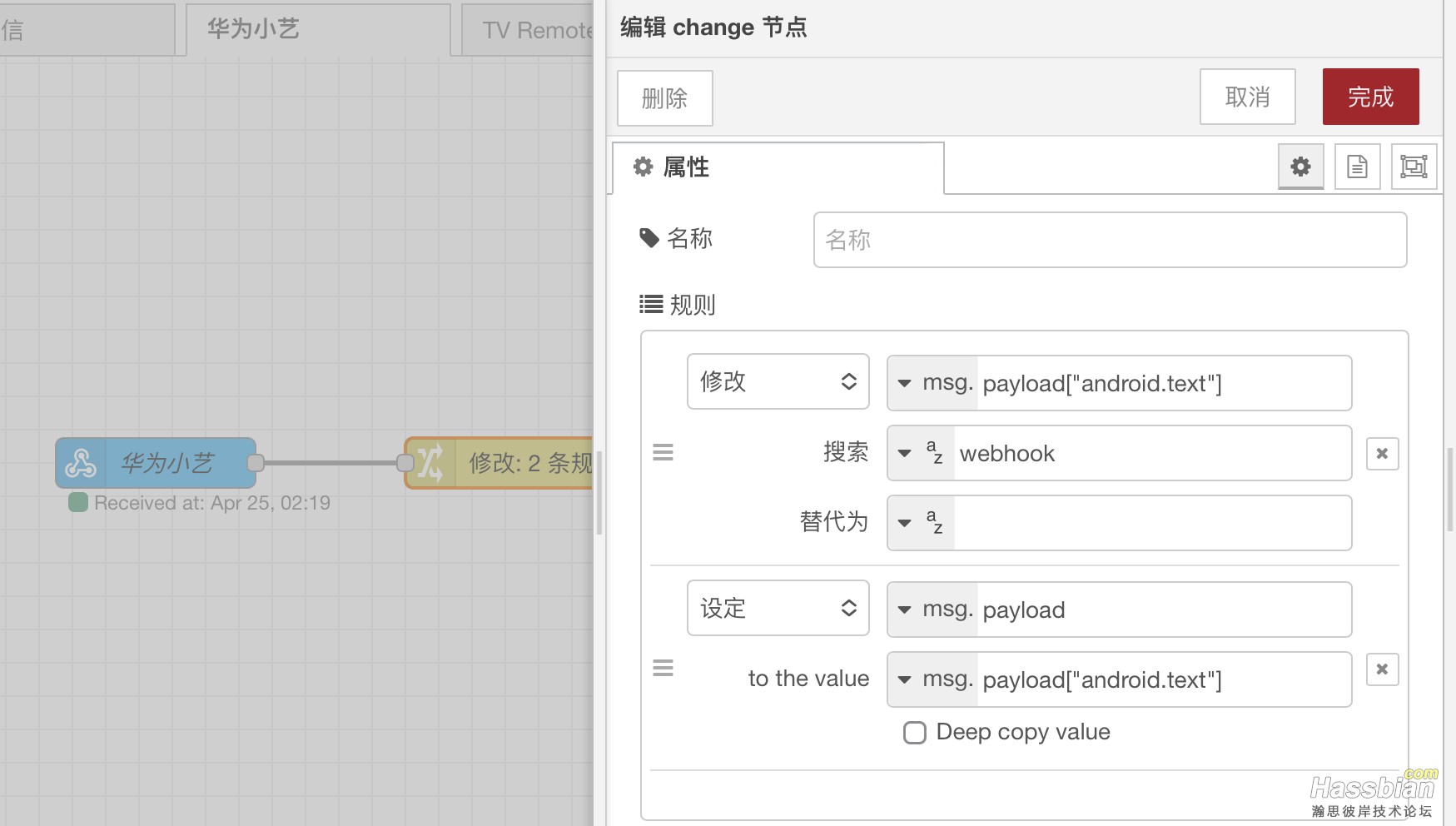Click the 删除 delete button
This screenshot has width=1456, height=826.
pyautogui.click(x=664, y=98)
